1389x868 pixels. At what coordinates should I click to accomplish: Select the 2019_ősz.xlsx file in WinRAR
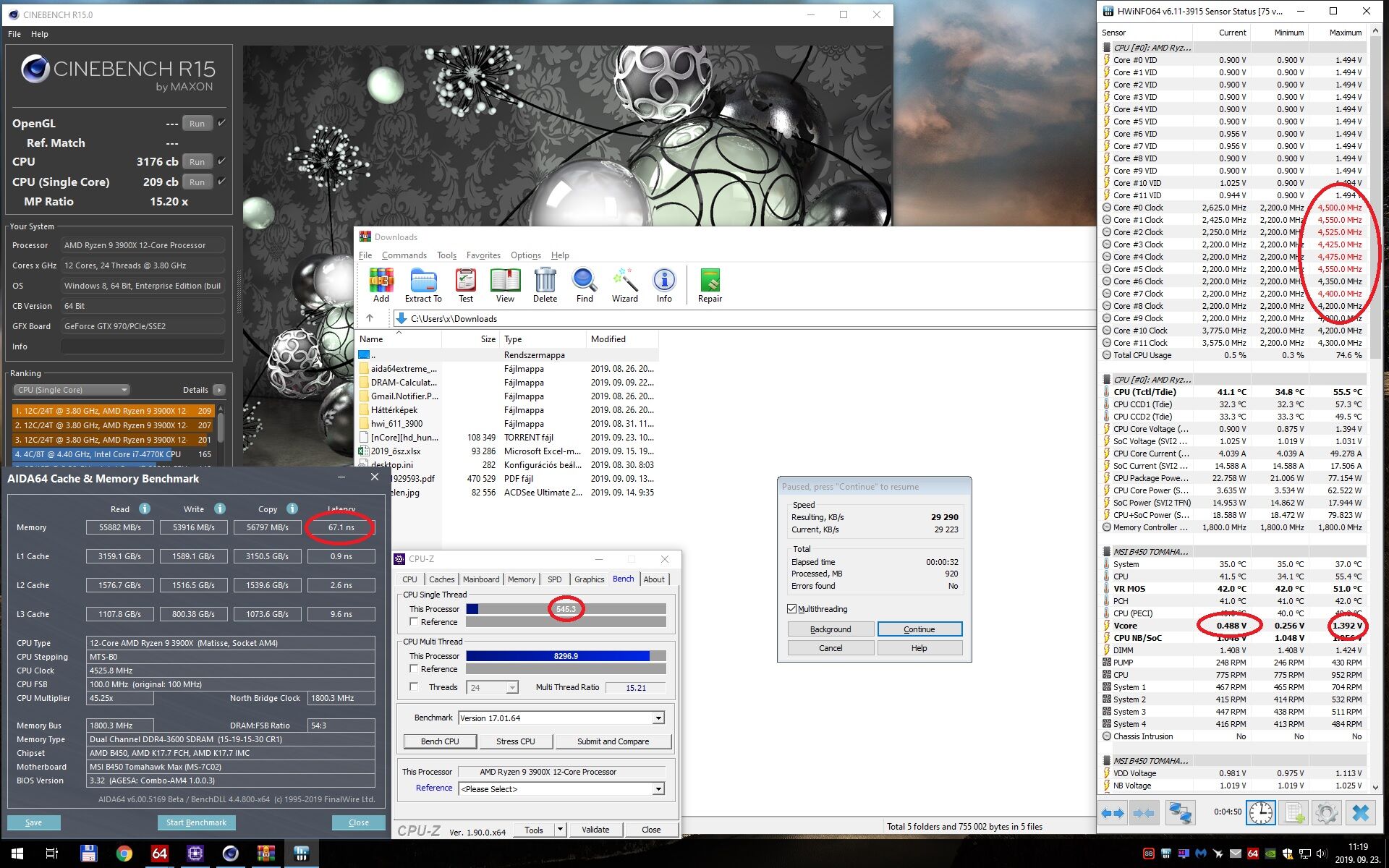[x=396, y=451]
